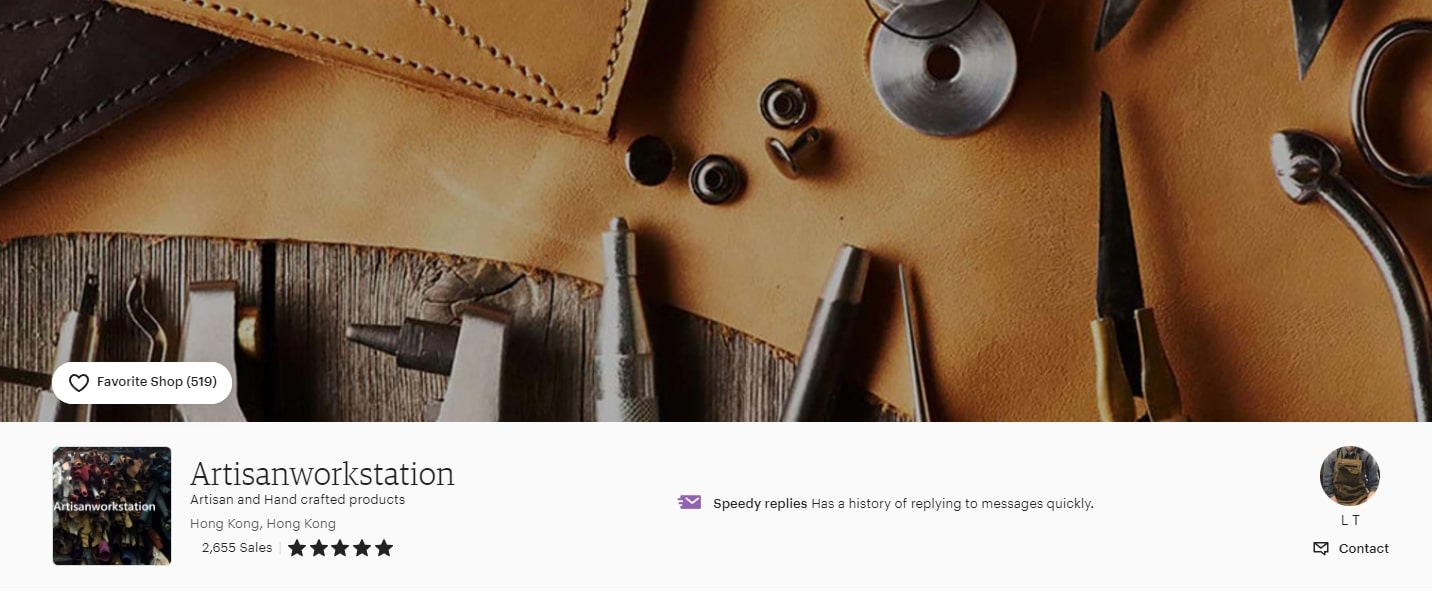Open the shop owner's round avatar photo
Screen dimensions: 1432x606
click(x=1350, y=476)
